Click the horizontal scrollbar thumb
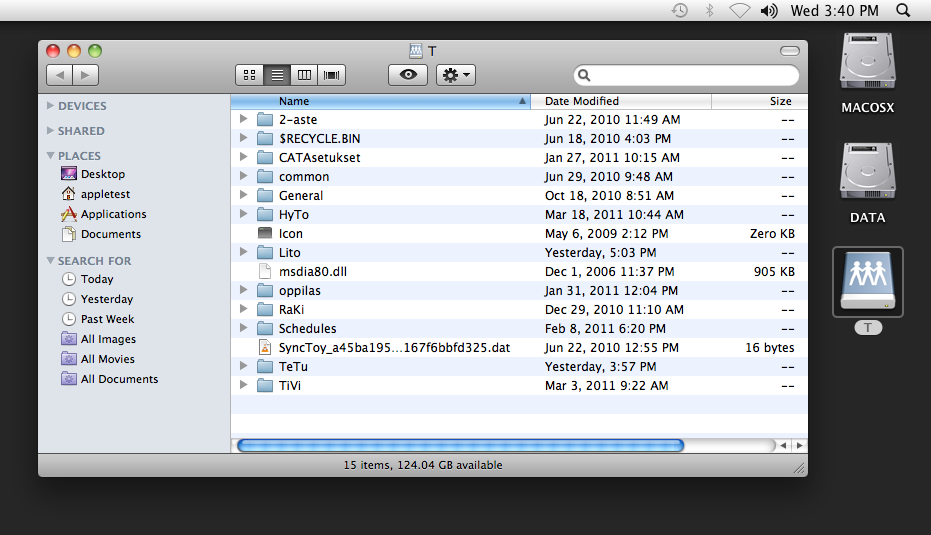Screen dimensions: 931x535 pos(460,445)
